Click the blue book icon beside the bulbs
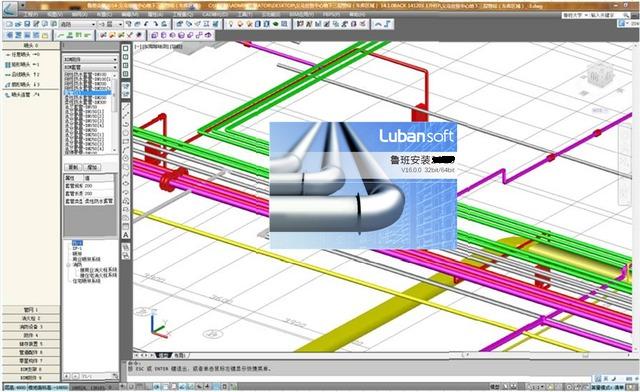Screen dimensions: 640x392 [x=258, y=24]
